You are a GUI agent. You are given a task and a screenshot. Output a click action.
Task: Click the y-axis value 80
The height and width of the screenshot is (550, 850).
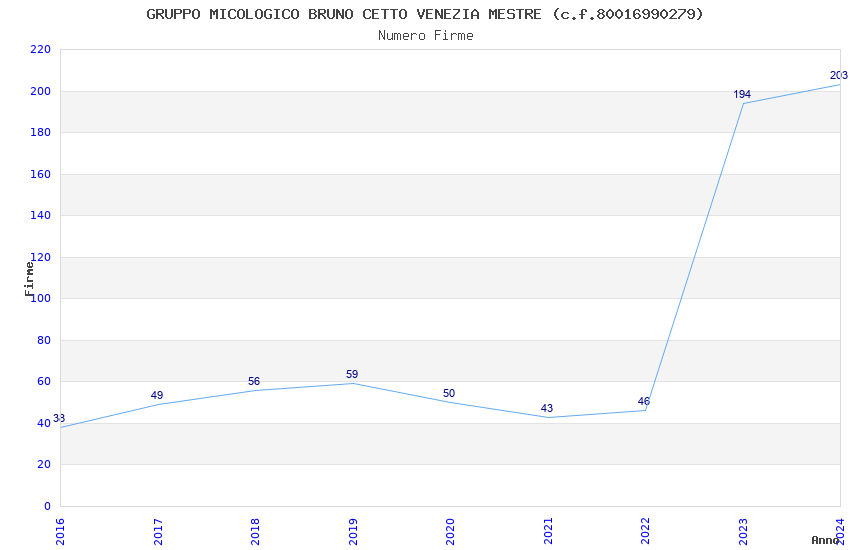point(44,340)
